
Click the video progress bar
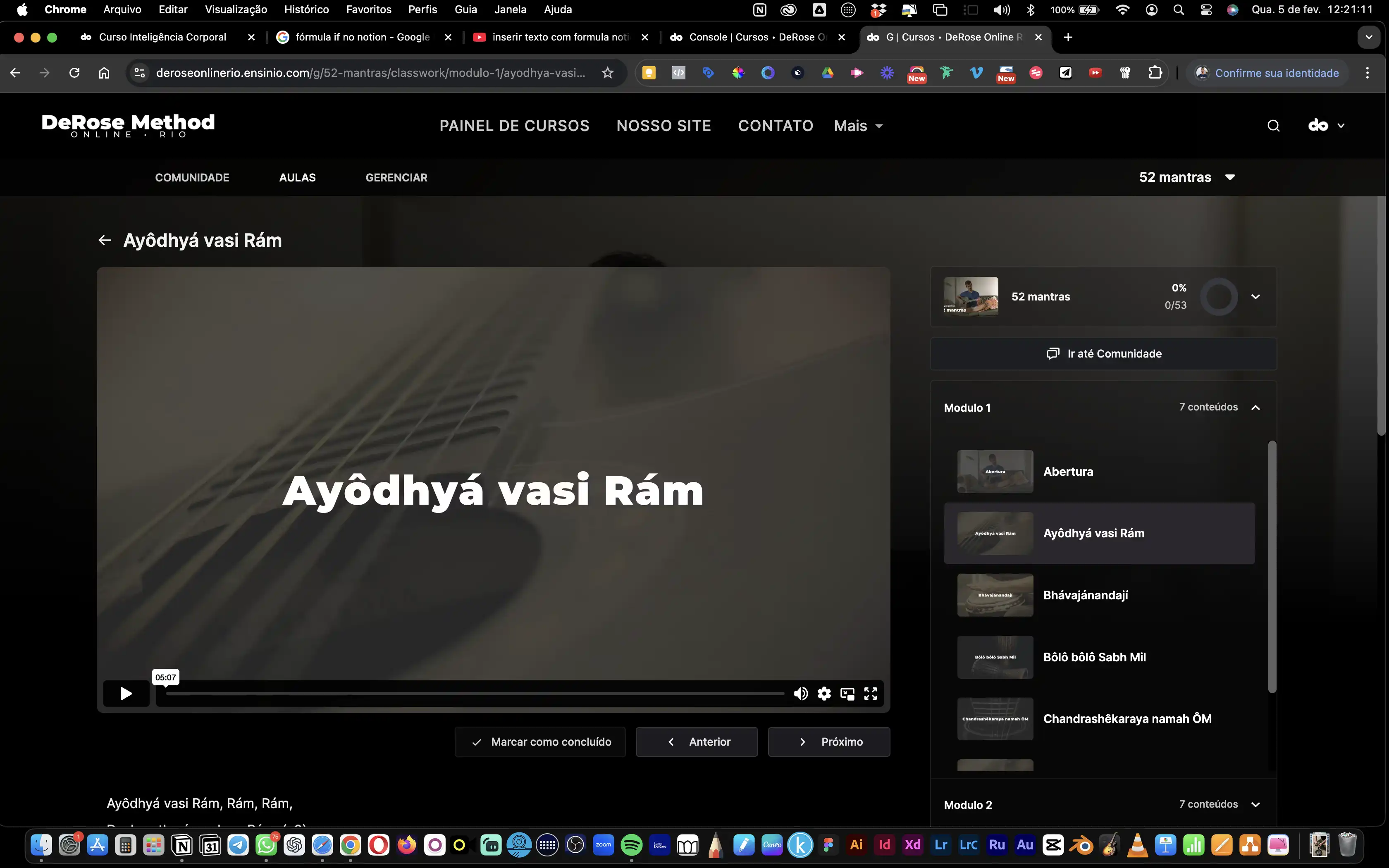pos(475,694)
